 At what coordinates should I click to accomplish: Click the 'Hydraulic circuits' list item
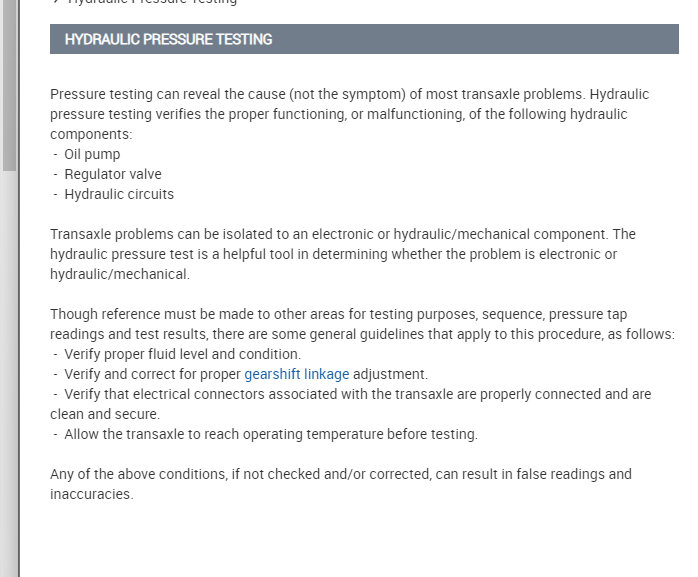point(118,194)
